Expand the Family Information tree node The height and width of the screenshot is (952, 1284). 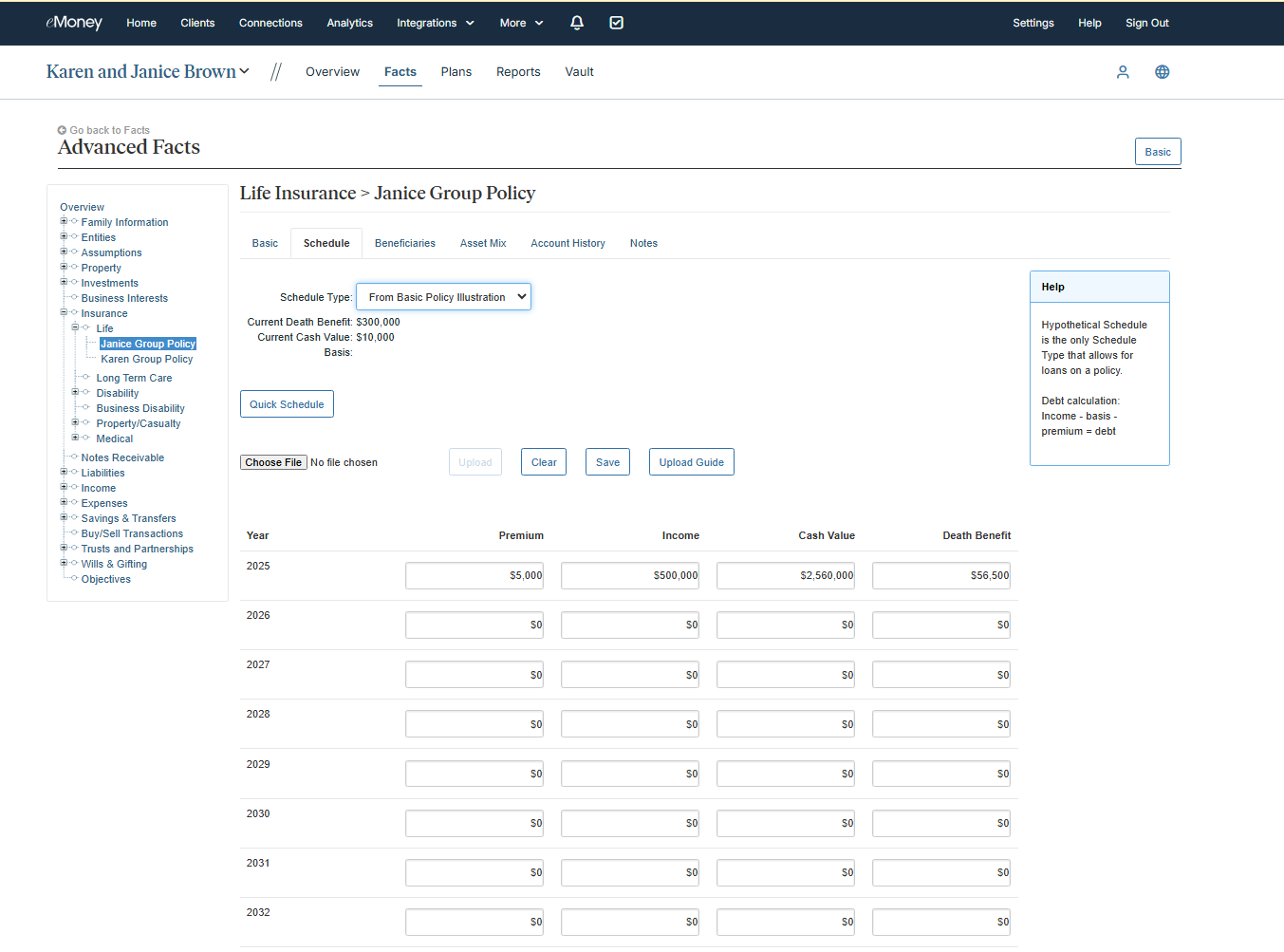(x=64, y=221)
